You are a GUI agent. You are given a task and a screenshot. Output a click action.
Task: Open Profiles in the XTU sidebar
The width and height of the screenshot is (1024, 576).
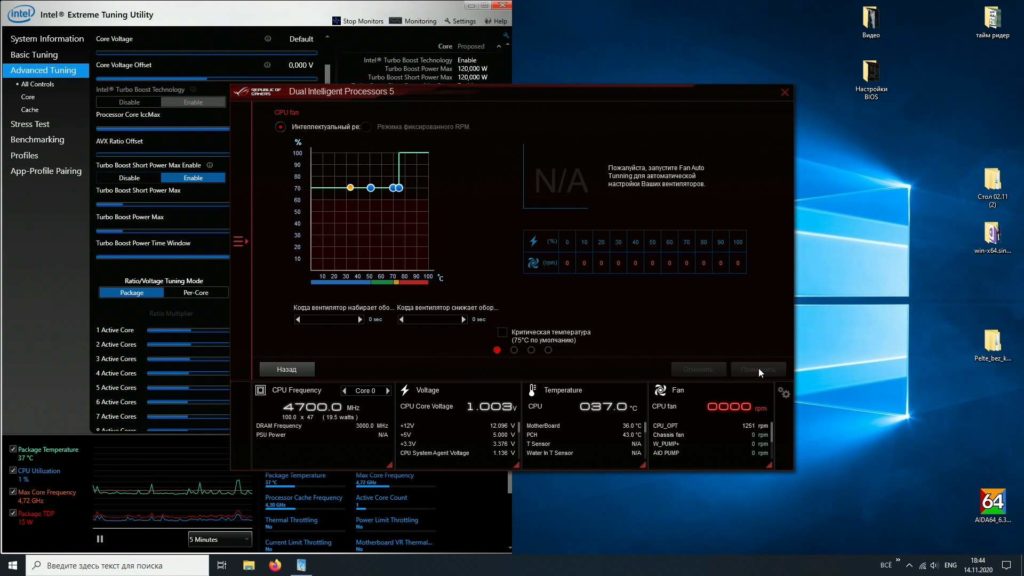tap(24, 155)
